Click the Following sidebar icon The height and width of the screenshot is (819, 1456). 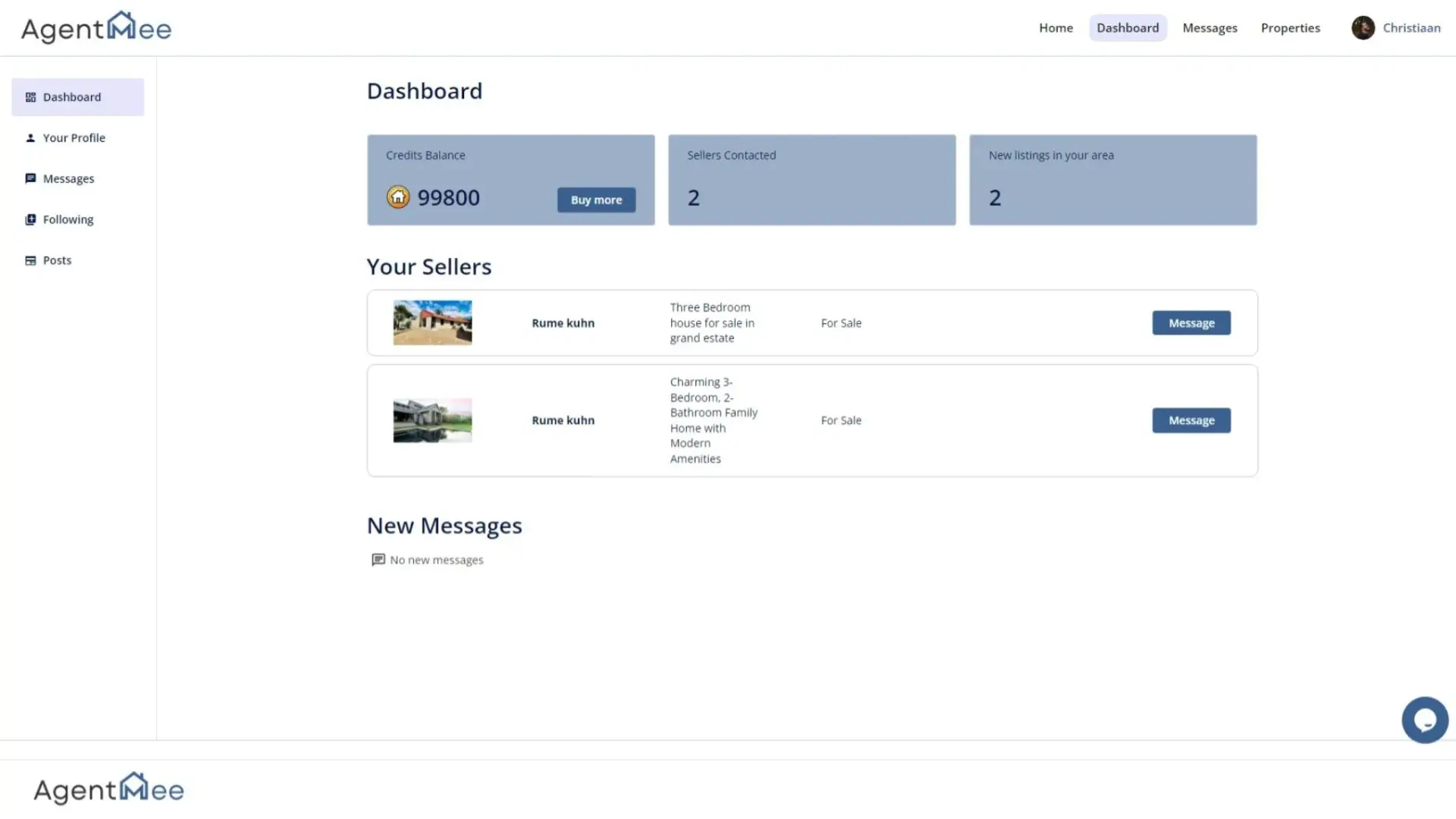point(30,218)
